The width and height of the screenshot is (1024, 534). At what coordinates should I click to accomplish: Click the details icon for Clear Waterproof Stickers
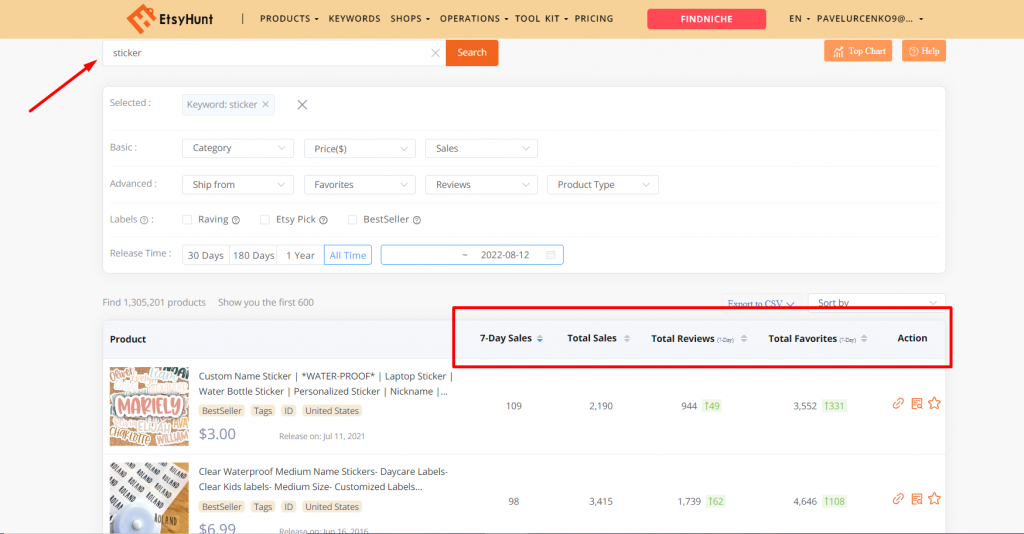pos(916,498)
